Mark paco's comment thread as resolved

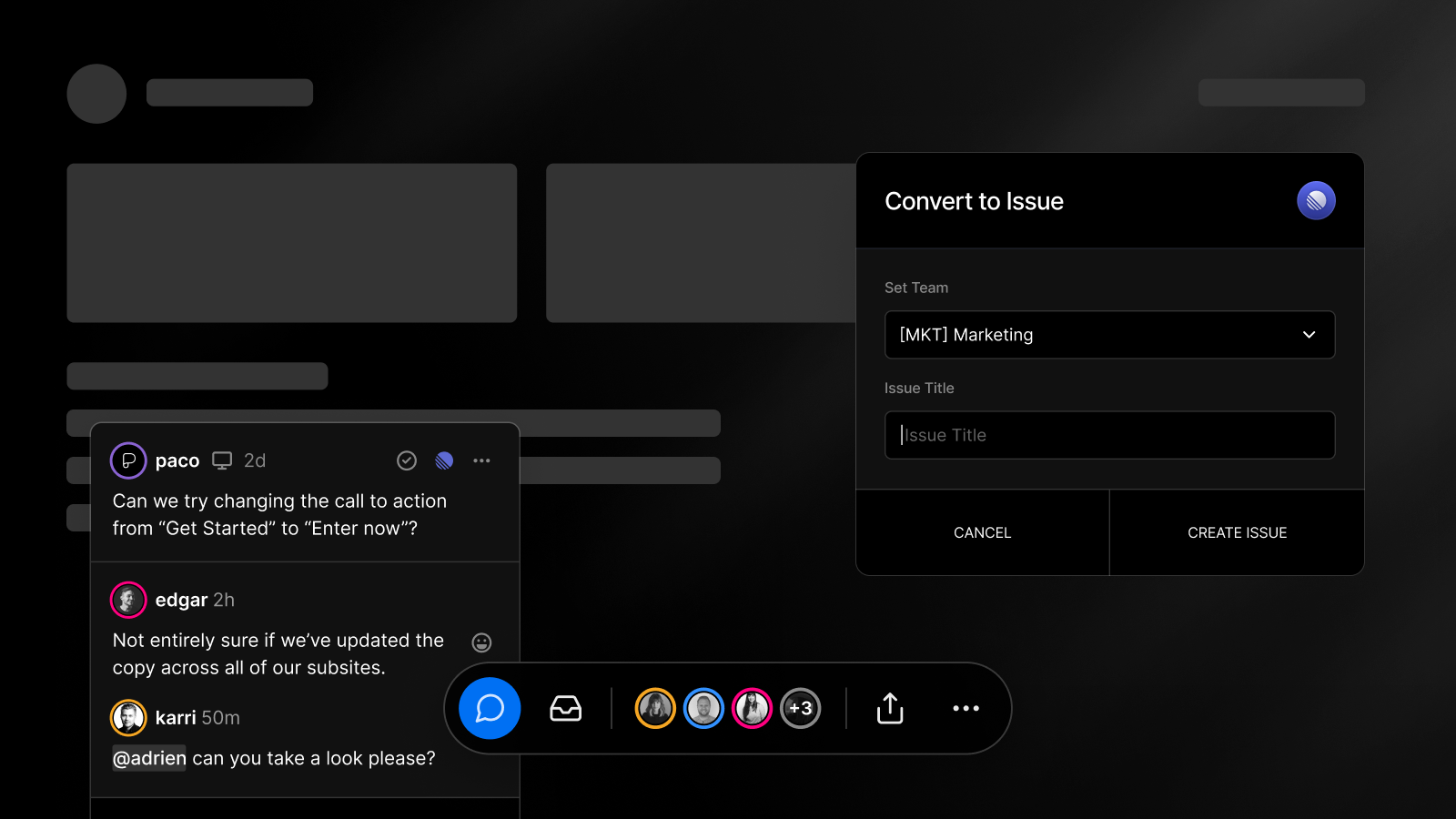click(407, 460)
